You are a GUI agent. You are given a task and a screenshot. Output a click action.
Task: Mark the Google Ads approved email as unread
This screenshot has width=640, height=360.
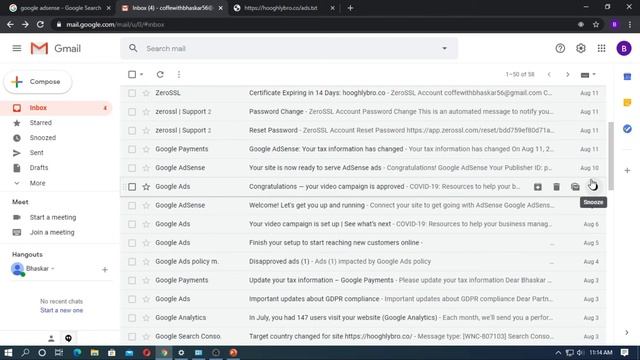pyautogui.click(x=575, y=187)
